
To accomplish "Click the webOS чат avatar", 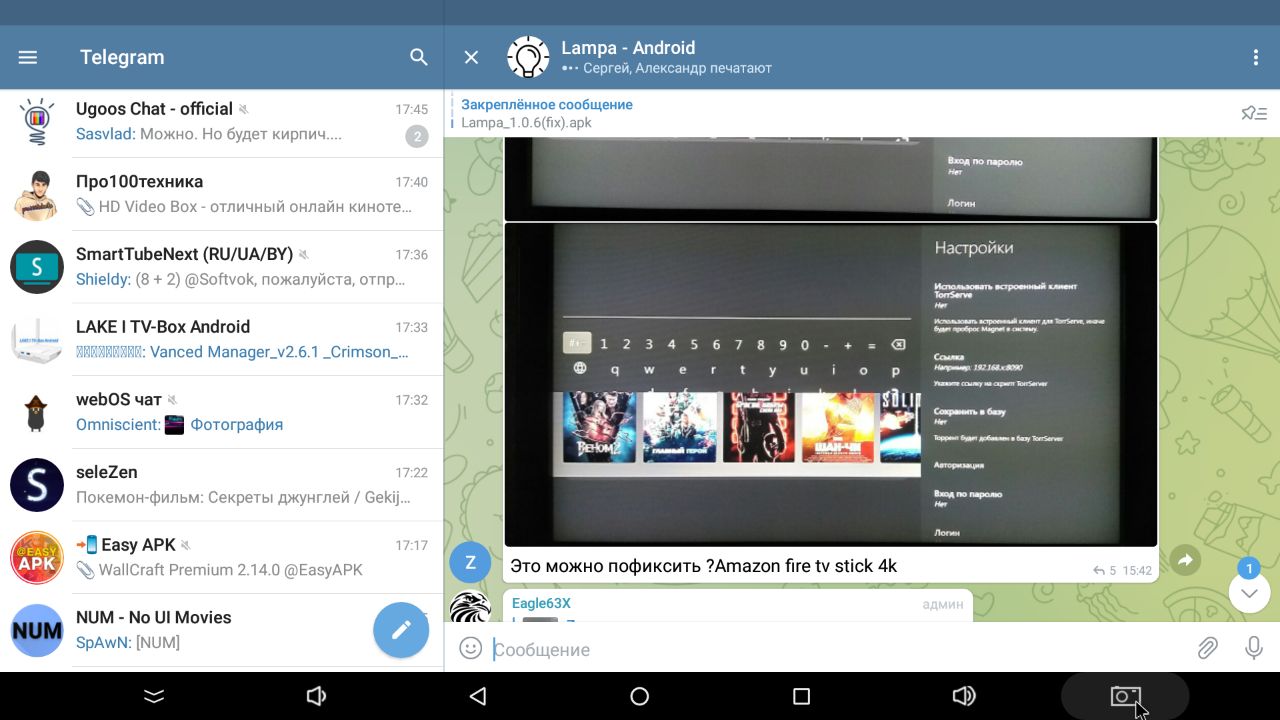I will point(37,412).
